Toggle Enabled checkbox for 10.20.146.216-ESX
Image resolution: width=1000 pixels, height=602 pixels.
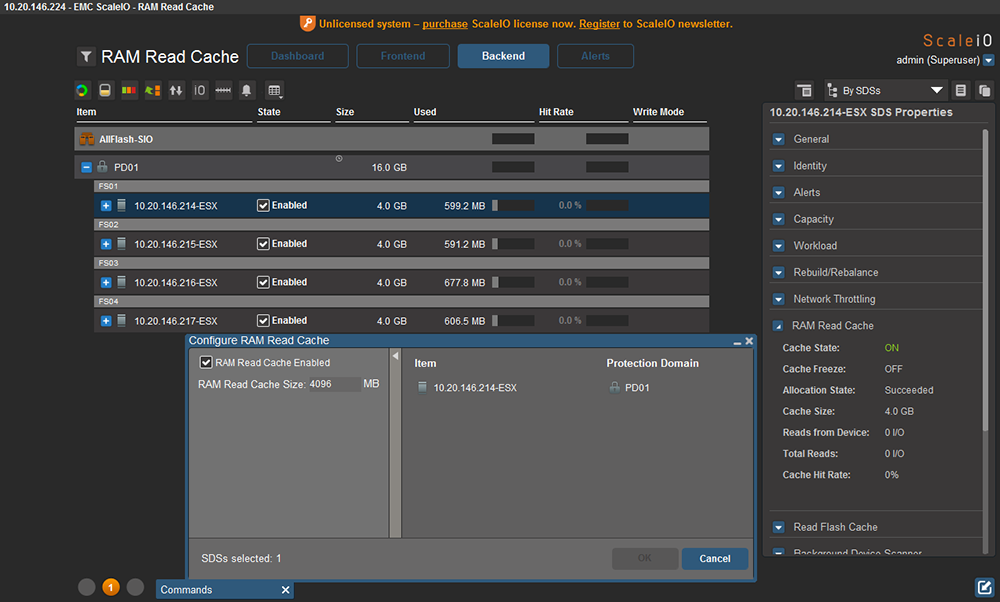[263, 282]
